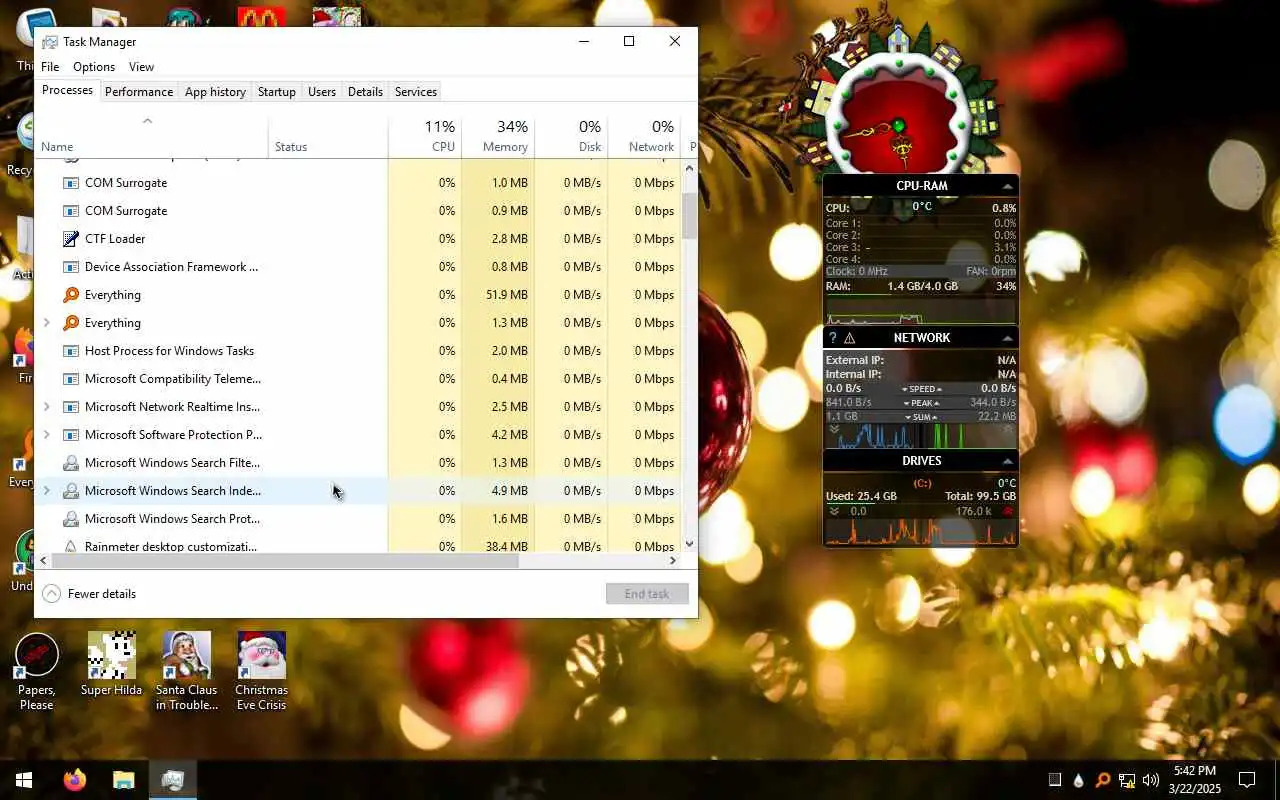Click the Device Association Framework process icon
The height and width of the screenshot is (800, 1280).
click(x=71, y=267)
